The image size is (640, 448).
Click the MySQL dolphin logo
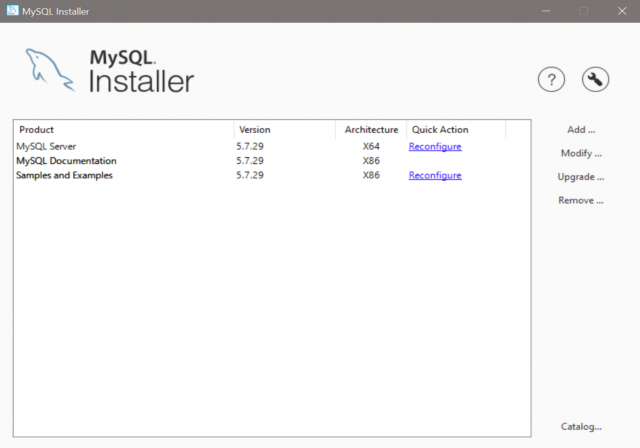point(50,70)
